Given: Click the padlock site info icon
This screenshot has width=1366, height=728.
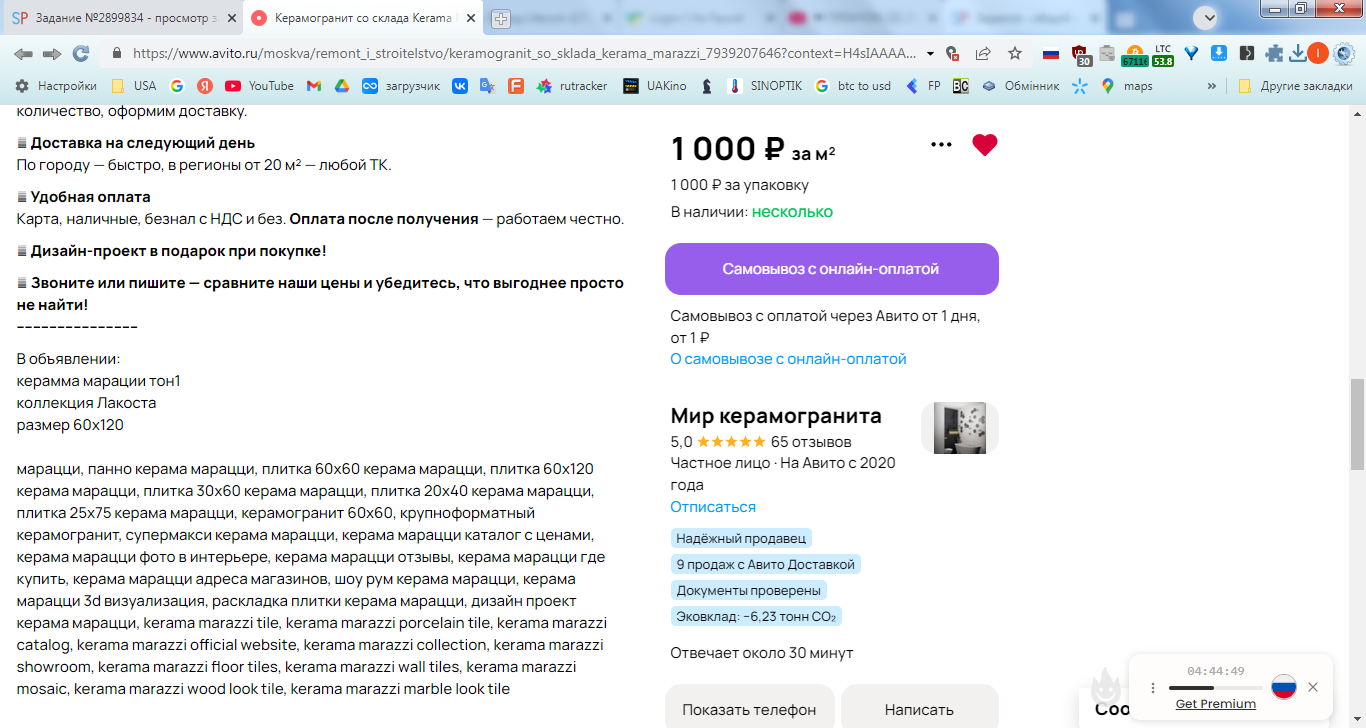Looking at the screenshot, I should point(116,53).
